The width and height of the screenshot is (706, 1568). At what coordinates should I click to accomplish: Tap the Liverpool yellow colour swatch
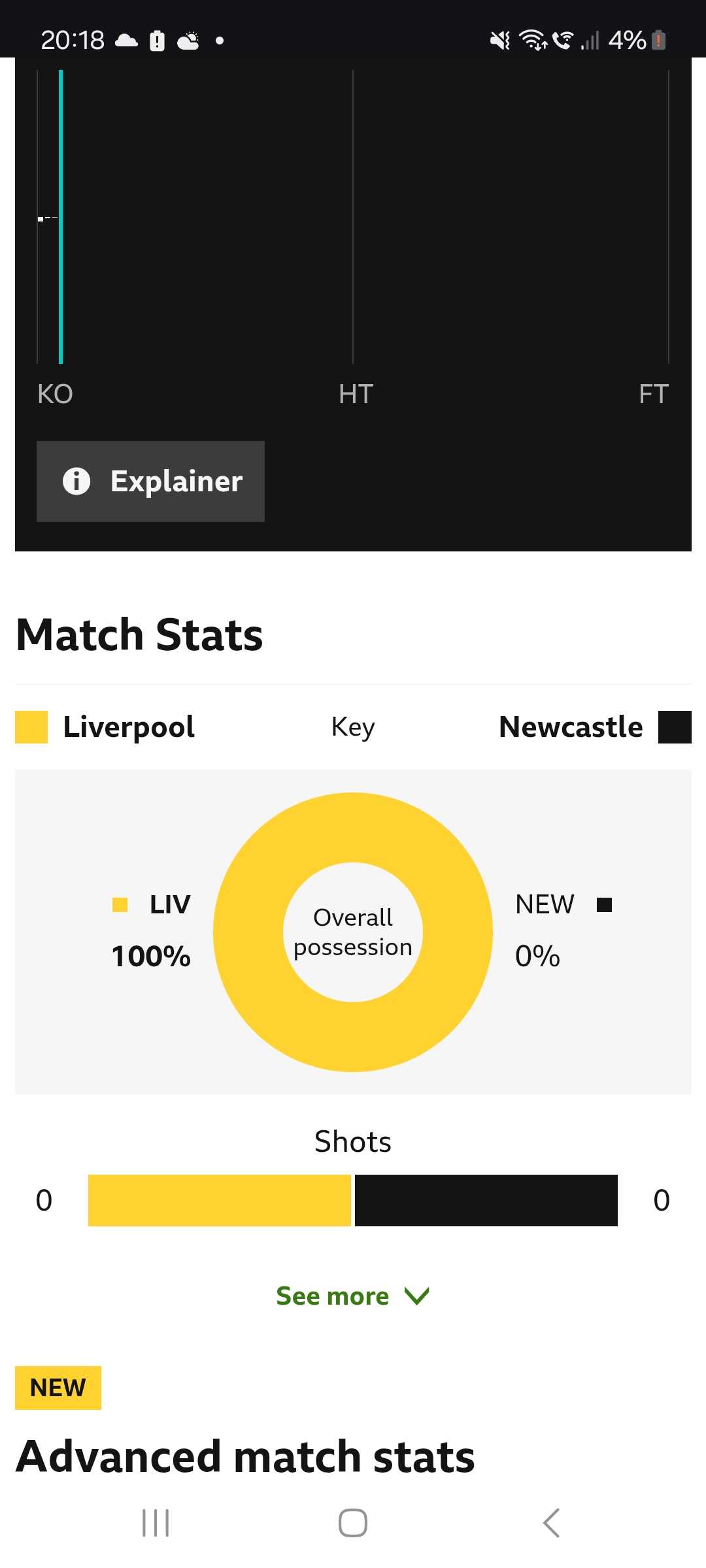click(31, 727)
